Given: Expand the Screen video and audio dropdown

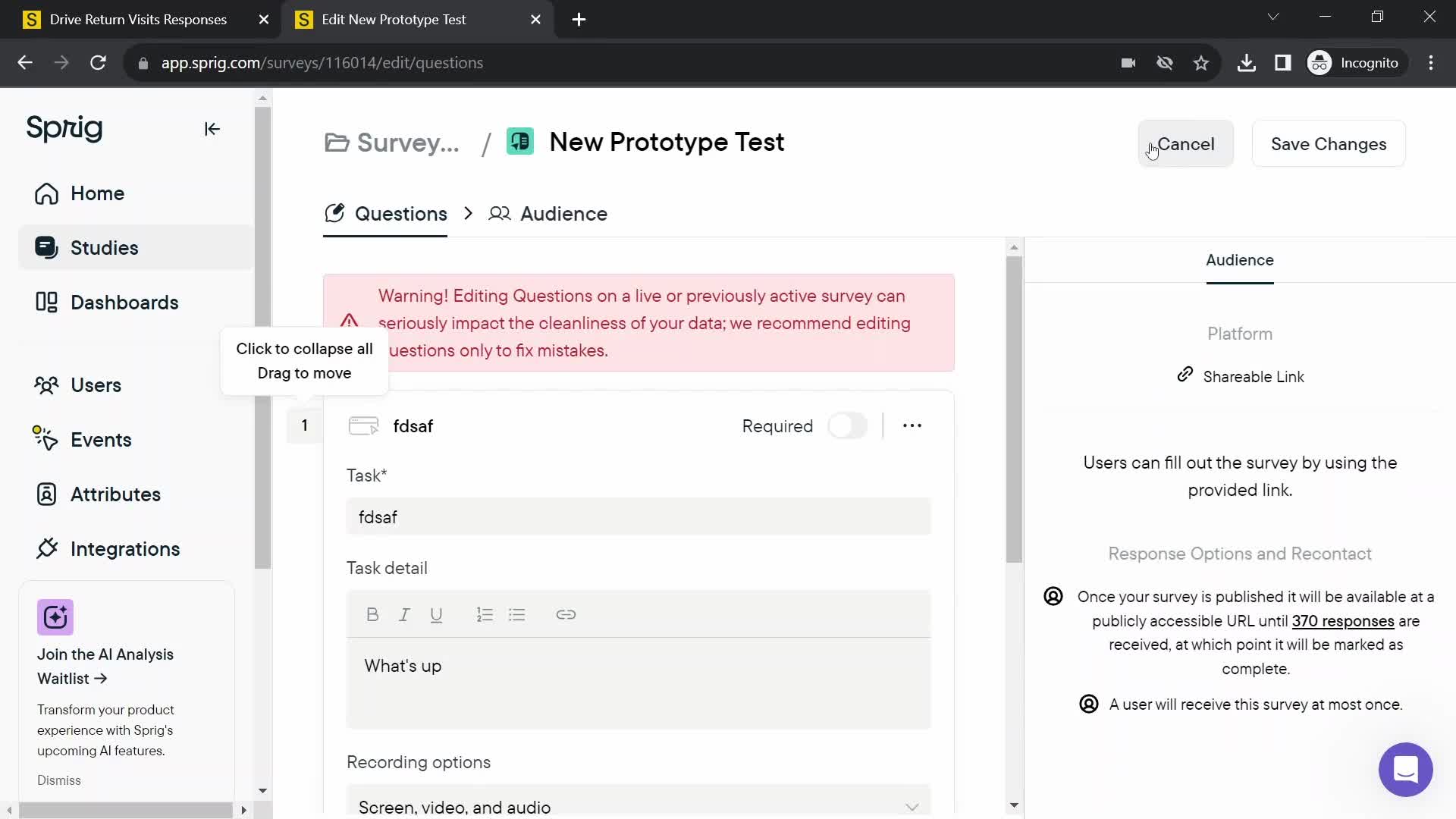Looking at the screenshot, I should 912,808.
